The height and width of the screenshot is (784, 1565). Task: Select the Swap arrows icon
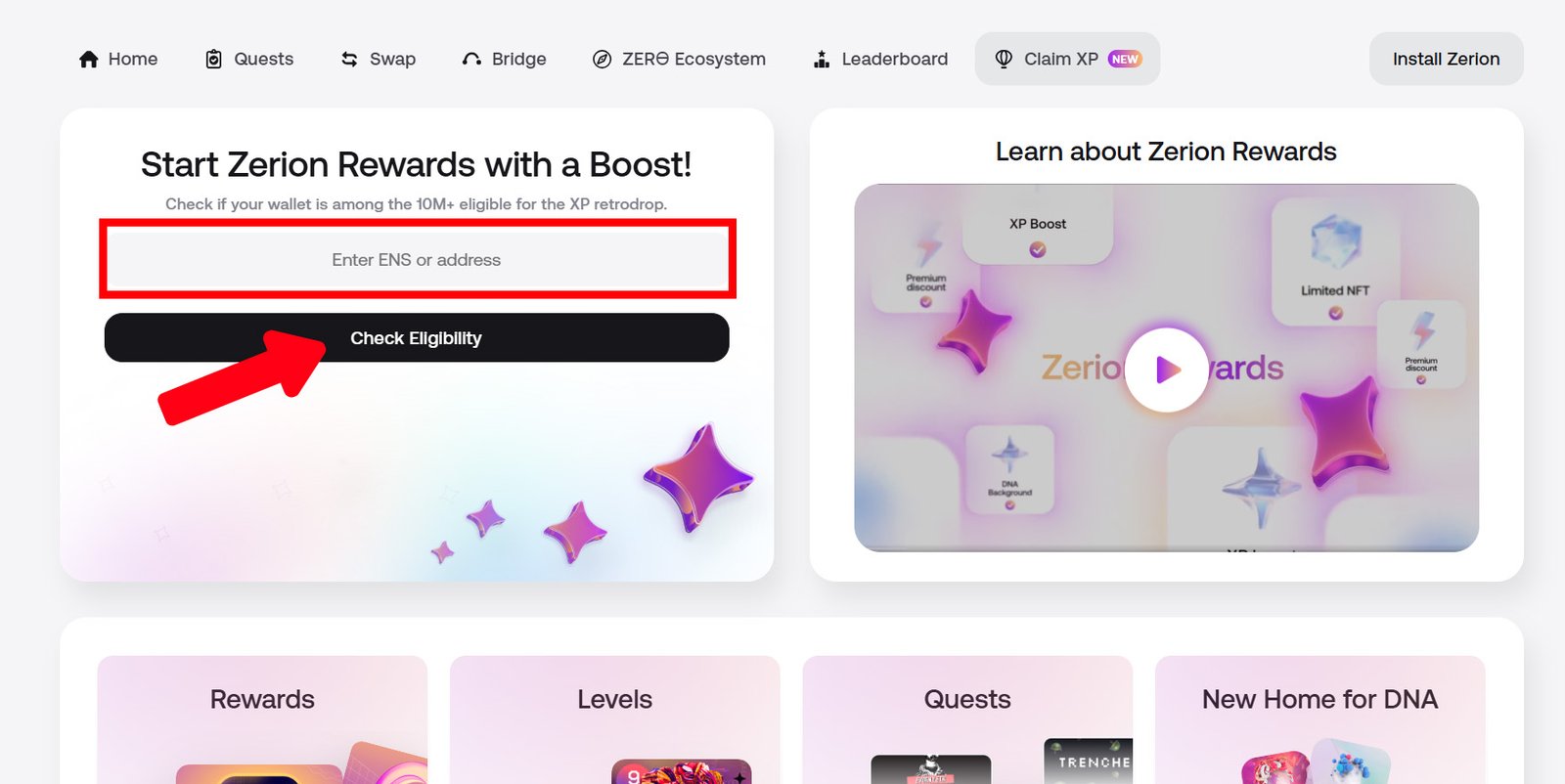[349, 60]
